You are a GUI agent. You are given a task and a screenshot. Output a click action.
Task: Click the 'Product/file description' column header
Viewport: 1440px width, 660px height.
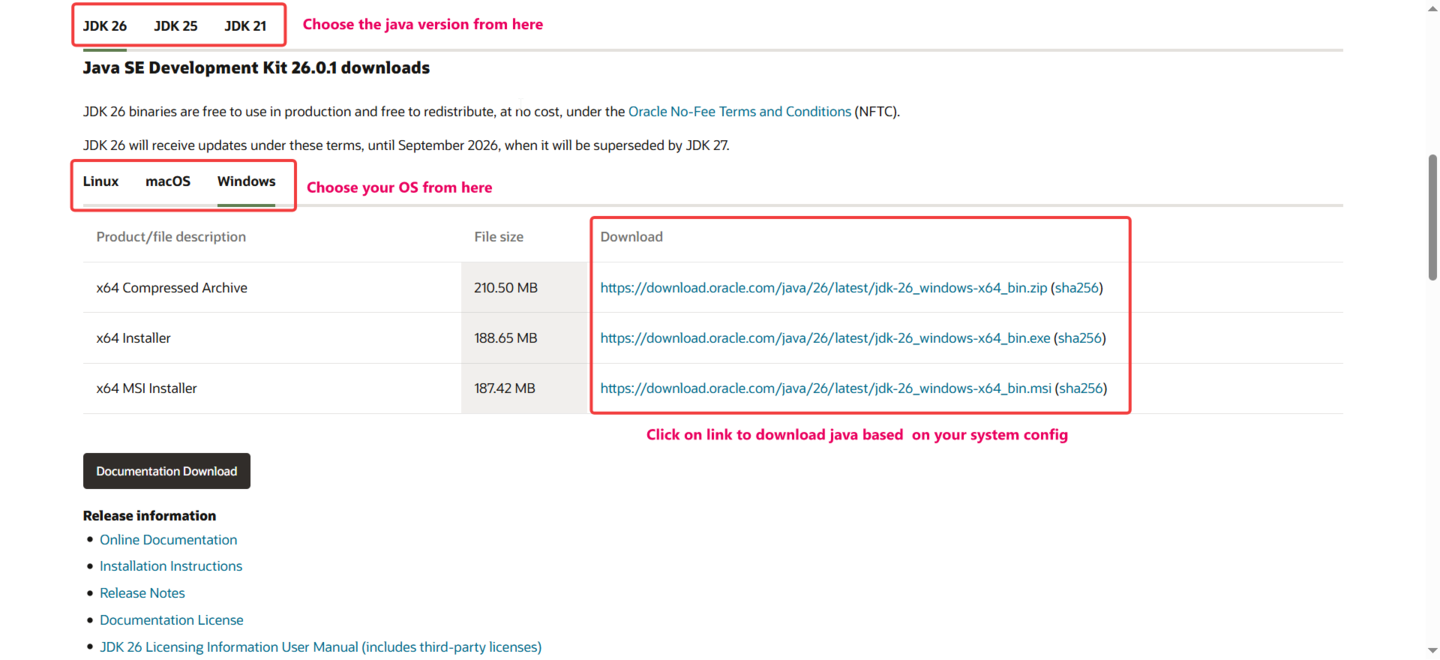tap(171, 237)
